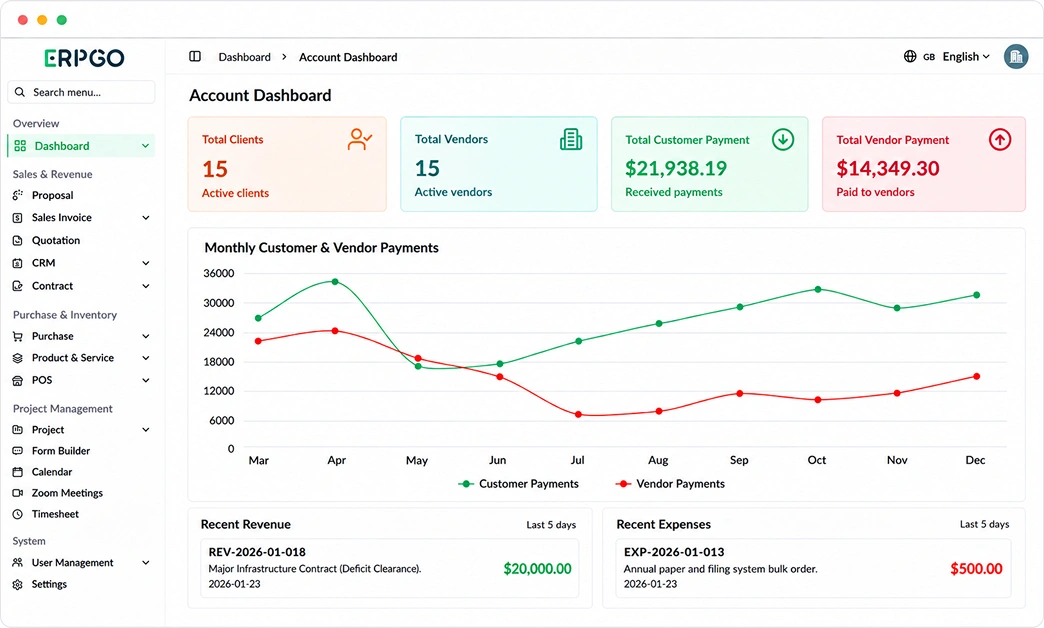Click the Customer Payment down-arrow icon
The width and height of the screenshot is (1044, 628).
click(783, 140)
